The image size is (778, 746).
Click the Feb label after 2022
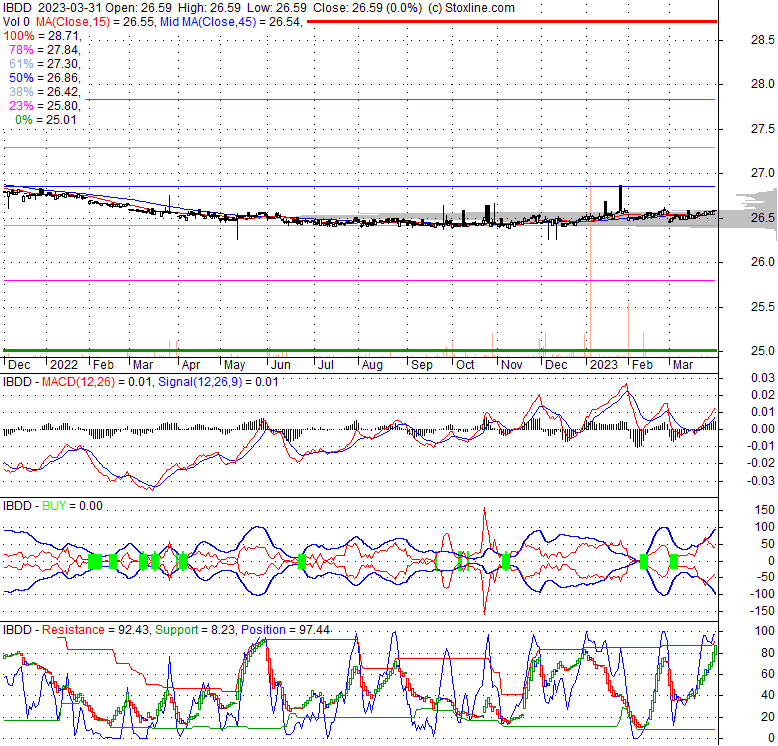(x=103, y=365)
